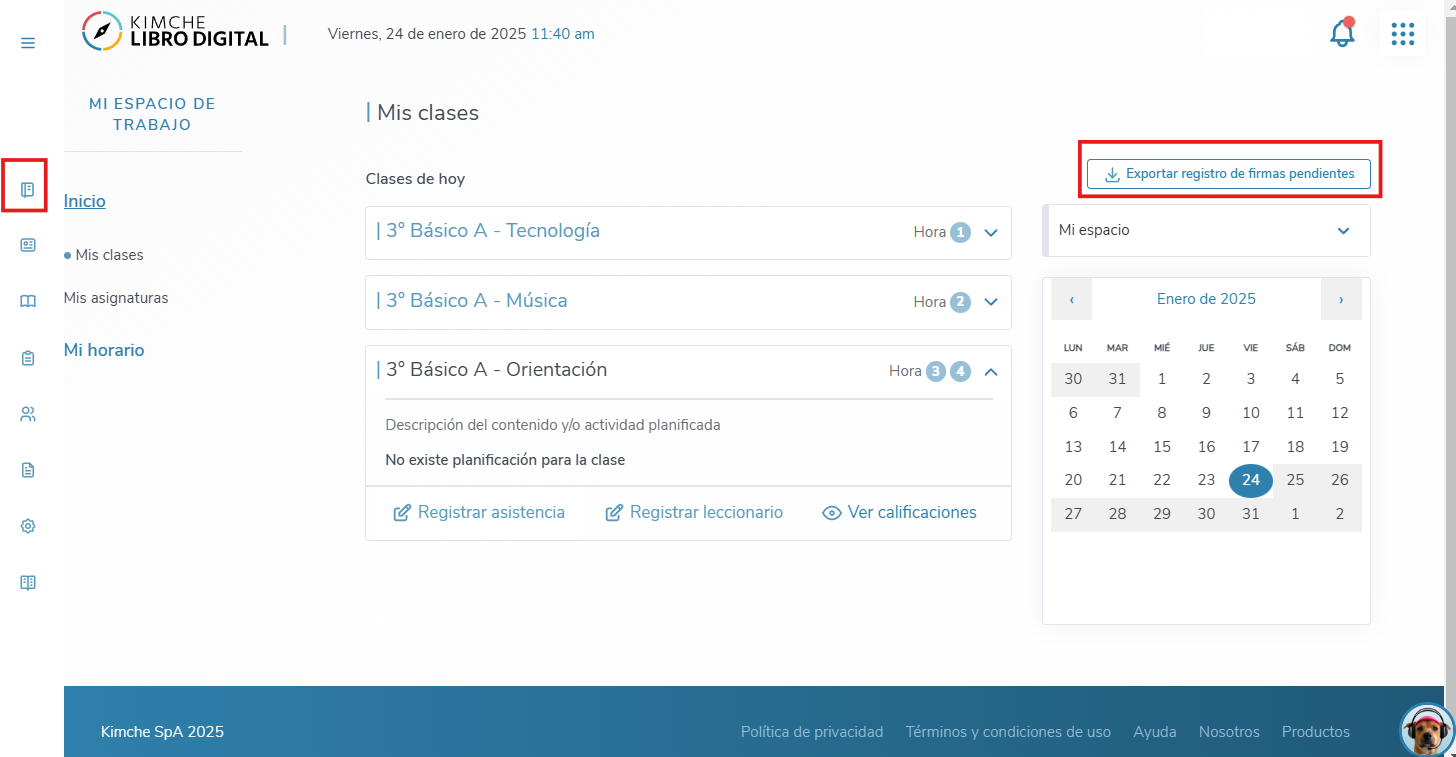Select Mis asignaturas in the side menu

(x=116, y=298)
